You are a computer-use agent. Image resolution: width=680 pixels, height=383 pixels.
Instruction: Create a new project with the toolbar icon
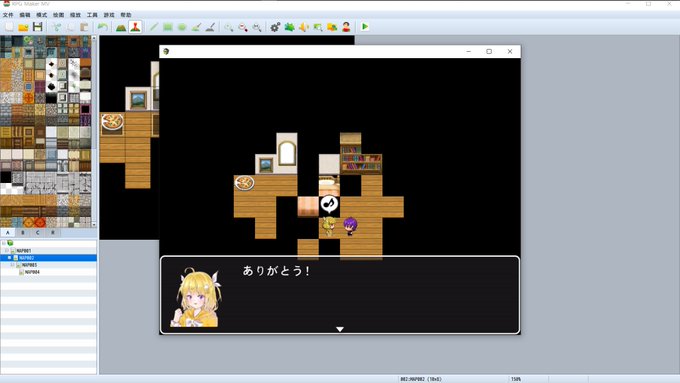(x=9, y=27)
